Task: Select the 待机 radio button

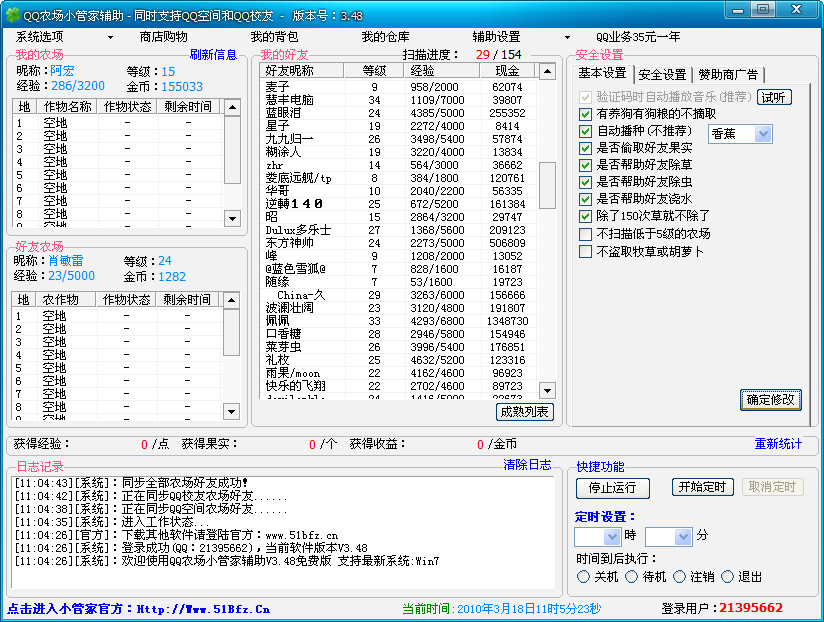Action: pos(632,577)
